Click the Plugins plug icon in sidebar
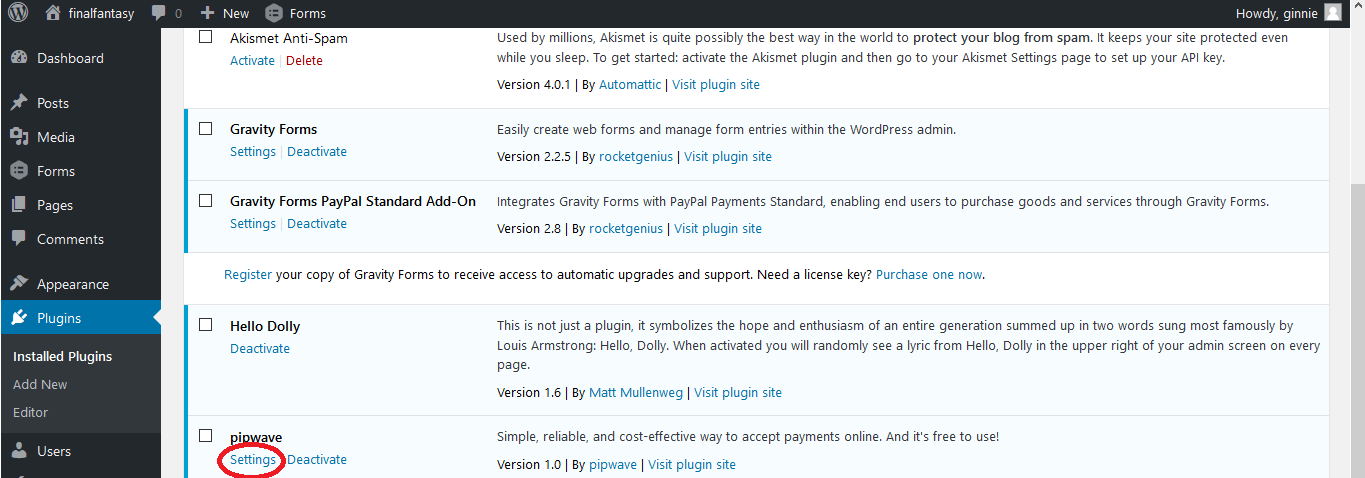Viewport: 1365px width, 478px height. 19,318
